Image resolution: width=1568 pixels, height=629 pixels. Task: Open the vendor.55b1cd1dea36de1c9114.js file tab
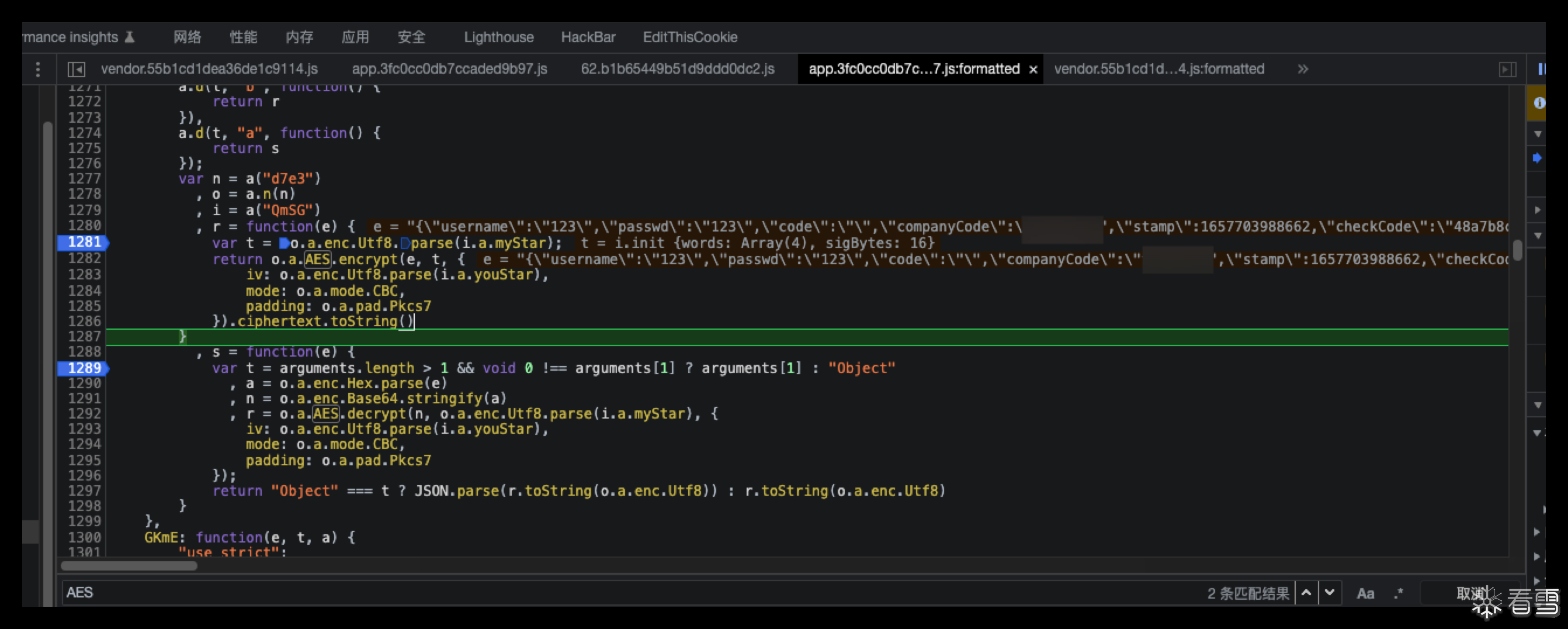tap(209, 70)
